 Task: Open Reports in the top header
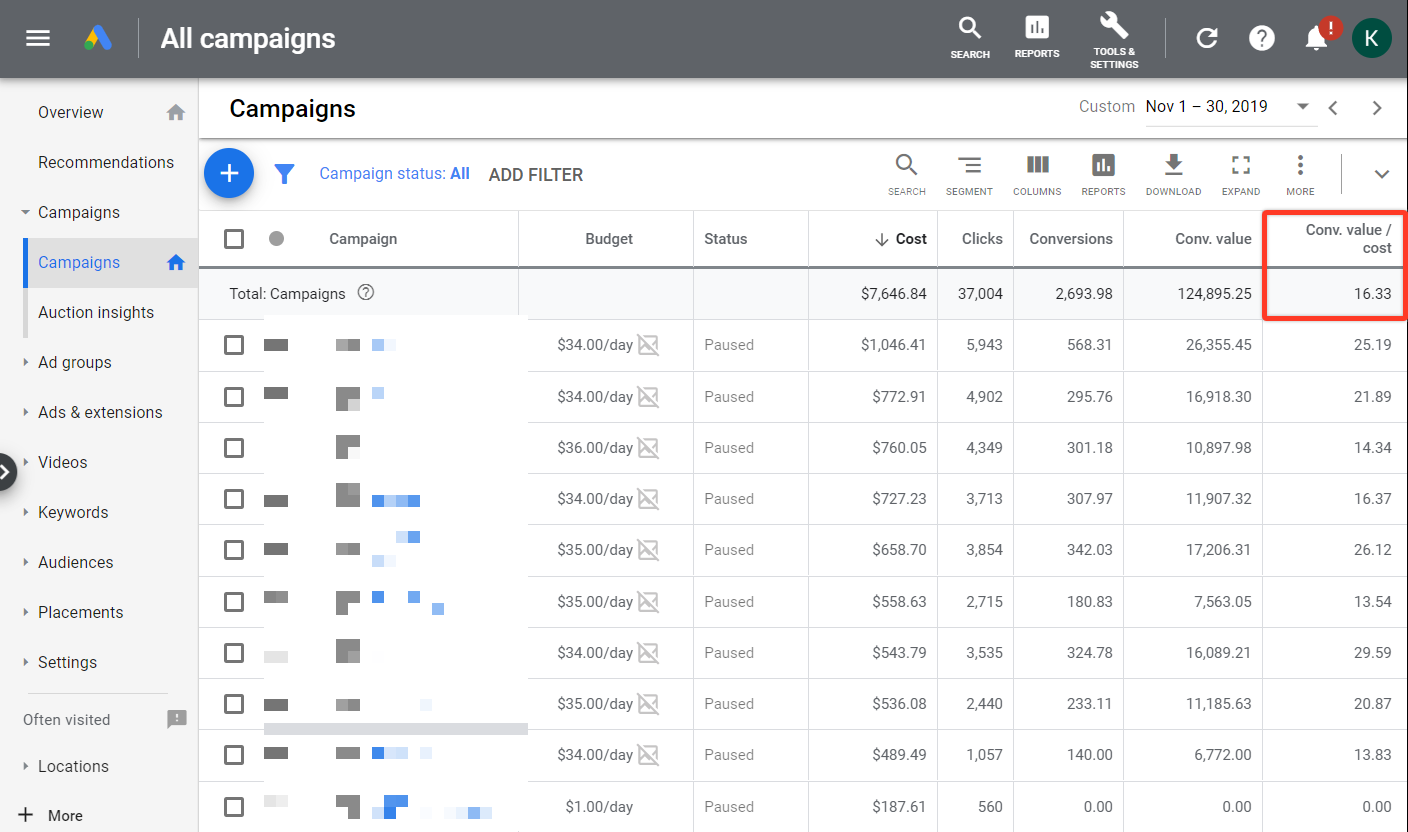pos(1037,38)
